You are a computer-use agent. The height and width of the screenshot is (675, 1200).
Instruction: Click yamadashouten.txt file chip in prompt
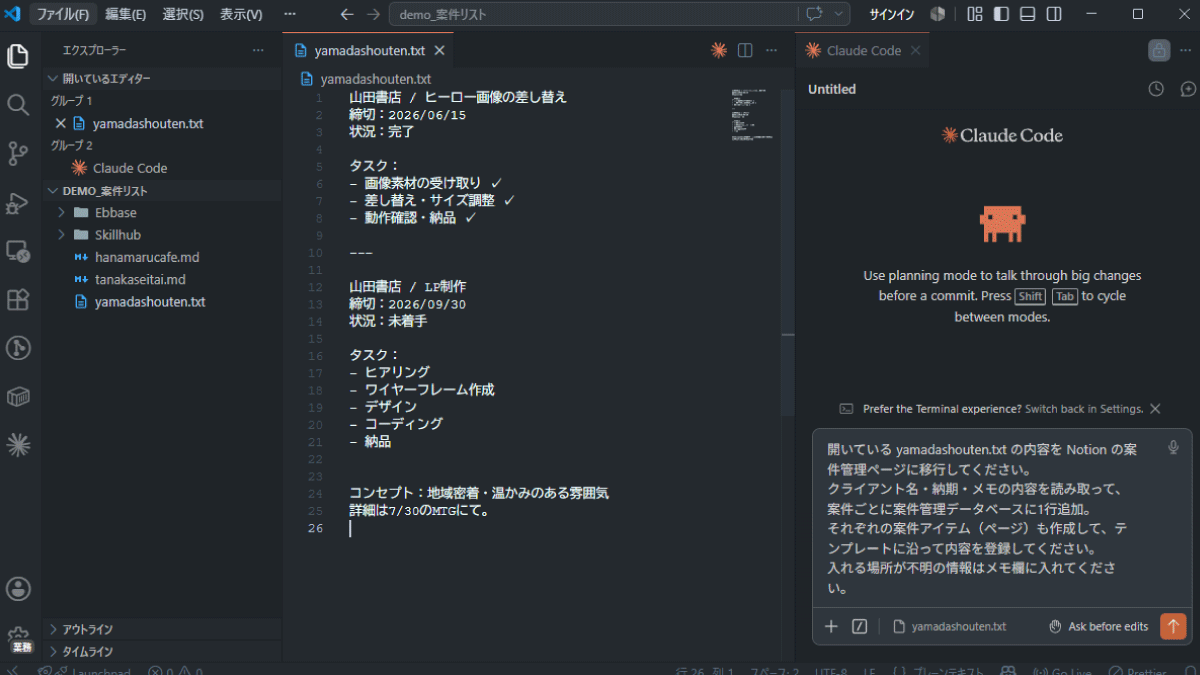tap(949, 626)
